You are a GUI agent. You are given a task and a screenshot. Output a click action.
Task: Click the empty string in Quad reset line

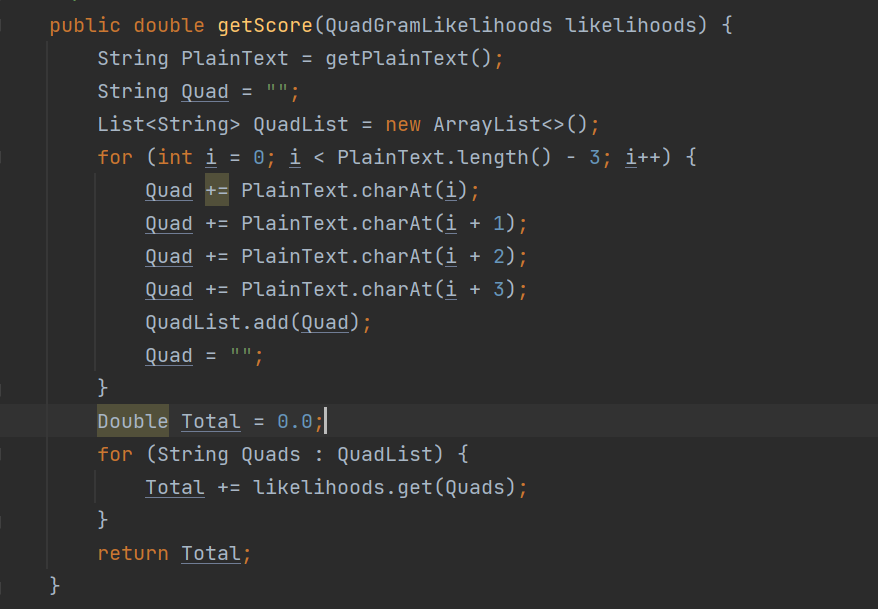tap(241, 355)
